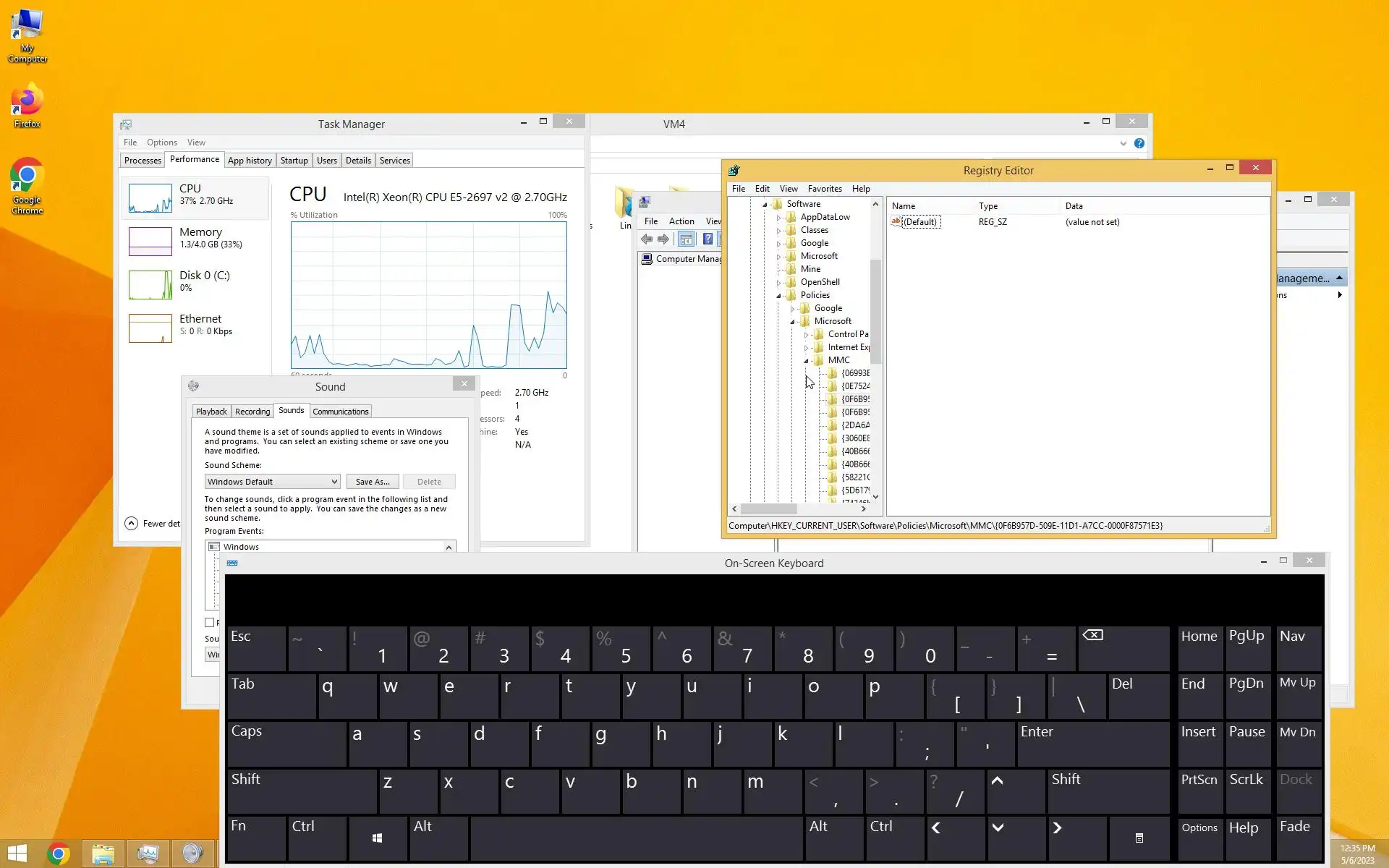Click Fewer details in Task Manager
1389x868 pixels.
tap(153, 524)
